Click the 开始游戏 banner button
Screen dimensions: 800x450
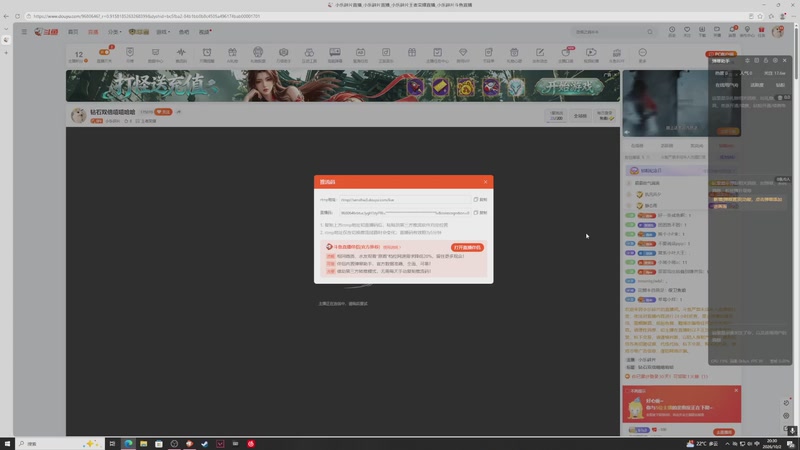click(x=569, y=87)
